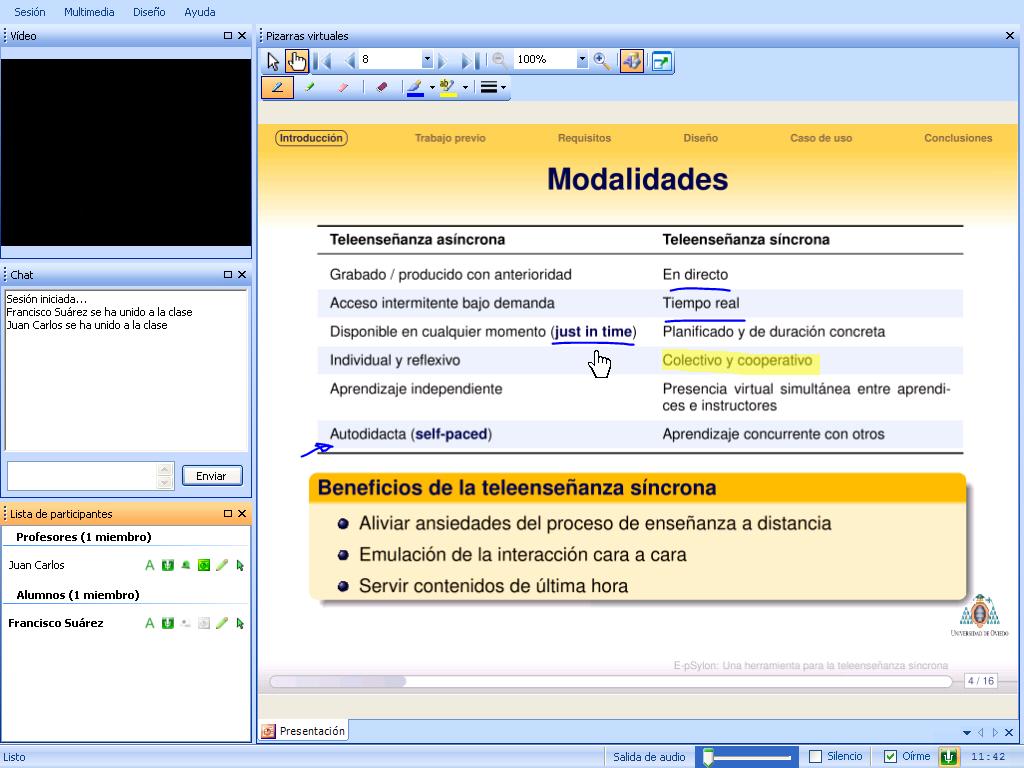This screenshot has height=768, width=1024.
Task: Jump to the last whiteboard page
Action: pyautogui.click(x=470, y=61)
